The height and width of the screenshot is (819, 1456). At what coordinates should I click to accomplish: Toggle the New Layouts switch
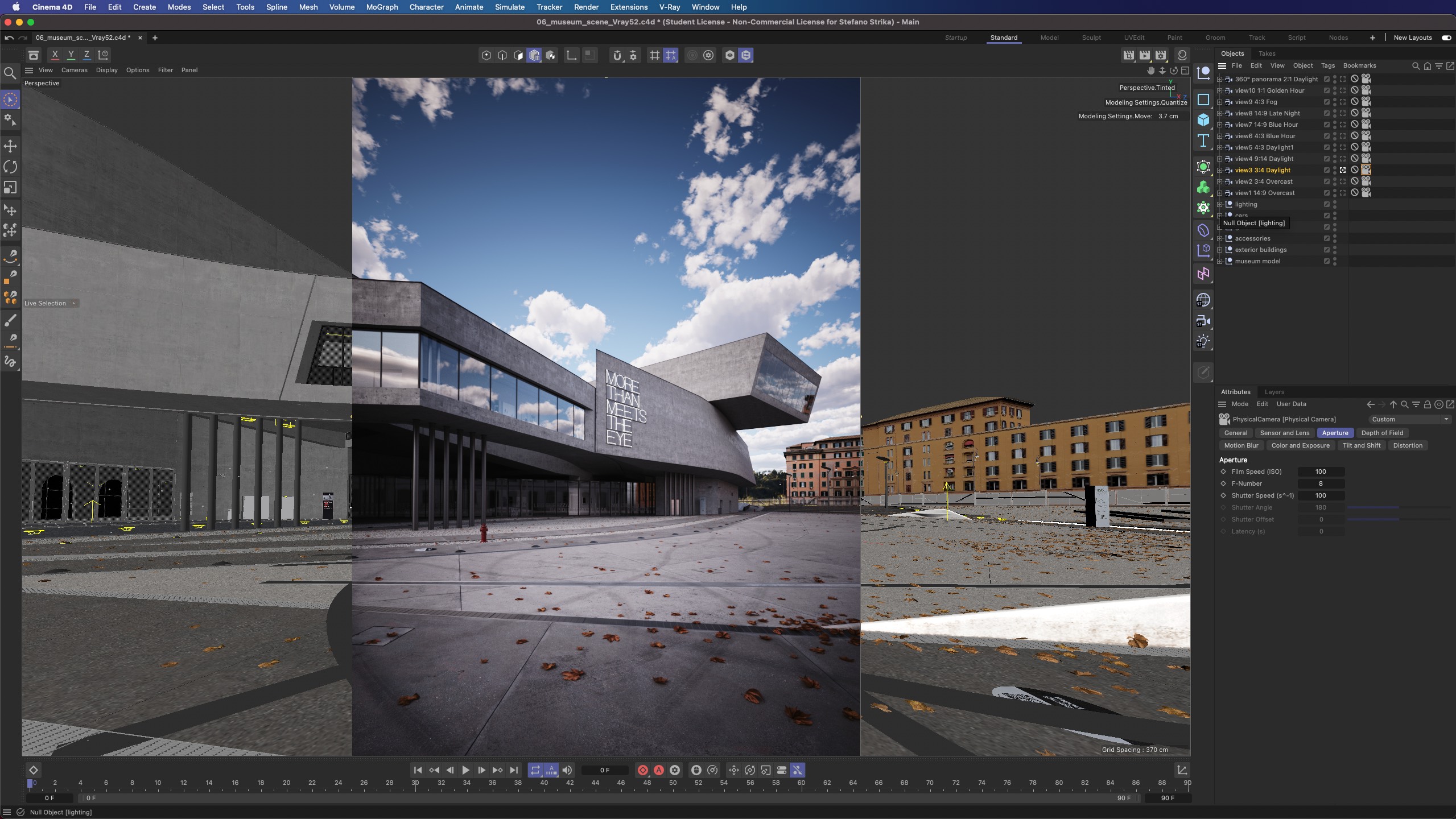point(1446,38)
